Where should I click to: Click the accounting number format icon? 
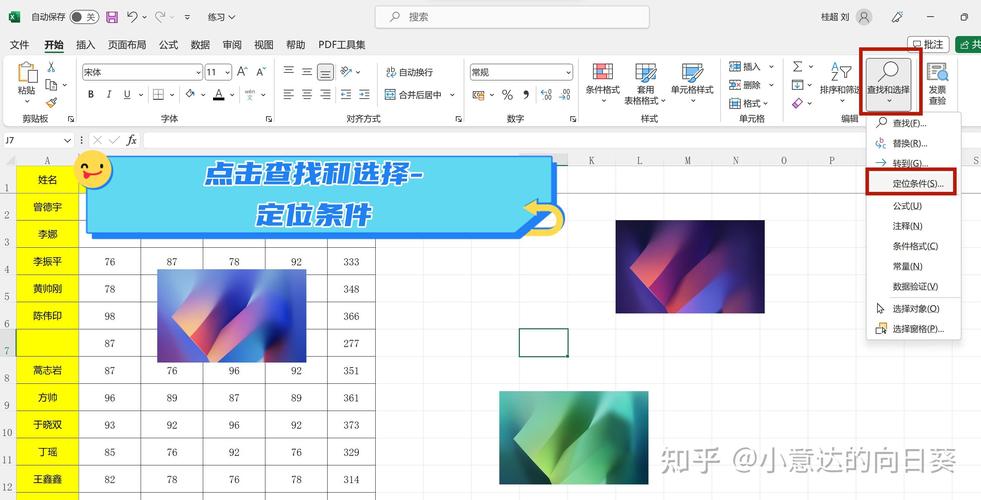tap(478, 95)
